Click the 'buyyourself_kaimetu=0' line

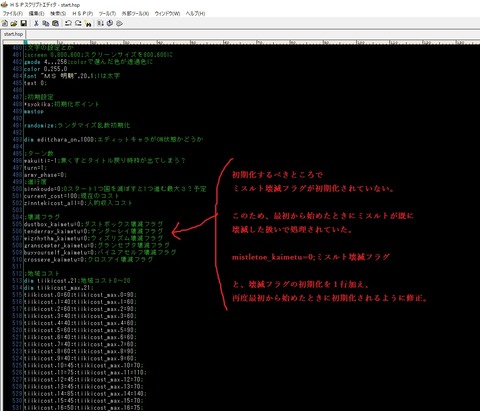tap(100, 252)
